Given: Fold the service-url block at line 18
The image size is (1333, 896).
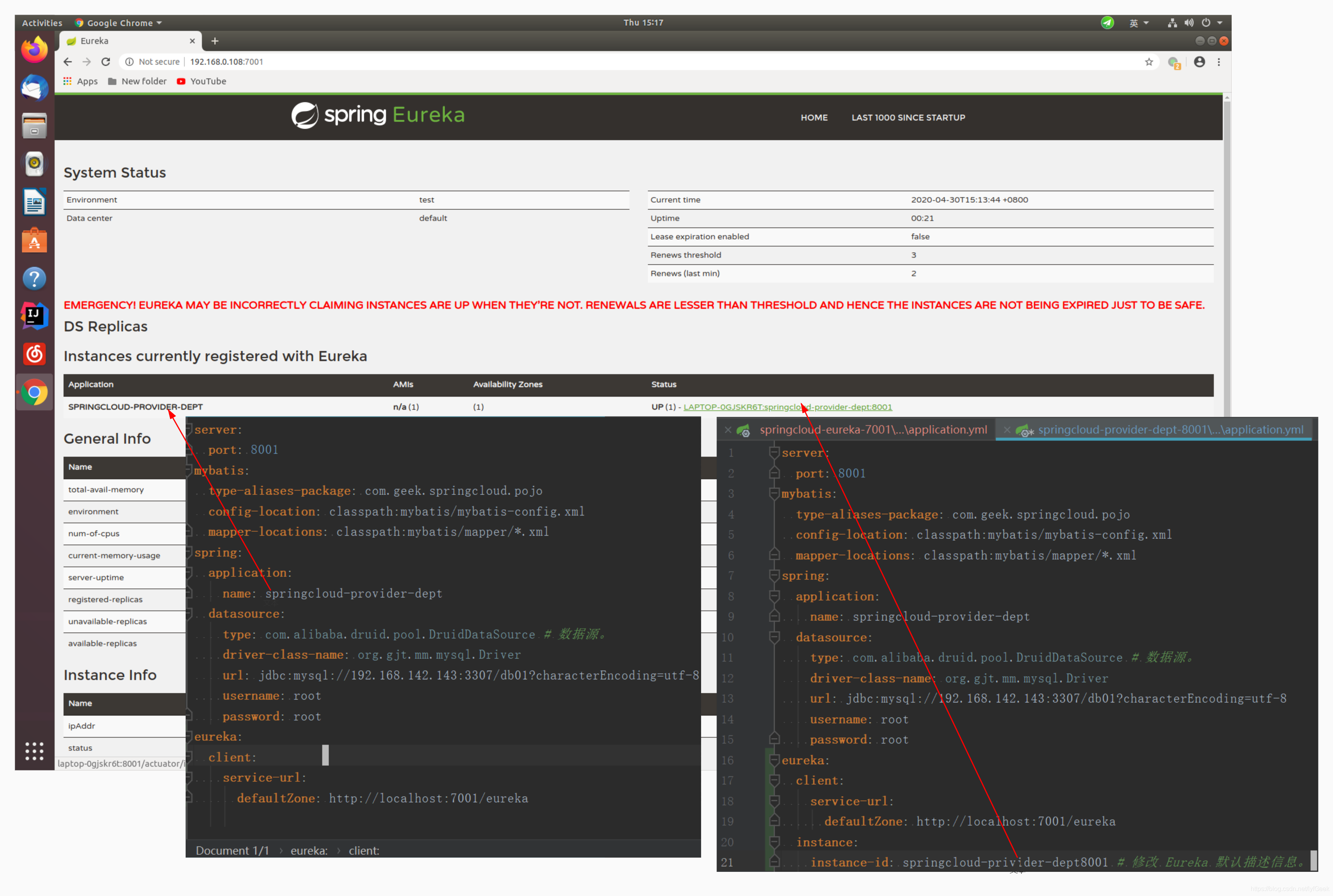Looking at the screenshot, I should pyautogui.click(x=774, y=801).
